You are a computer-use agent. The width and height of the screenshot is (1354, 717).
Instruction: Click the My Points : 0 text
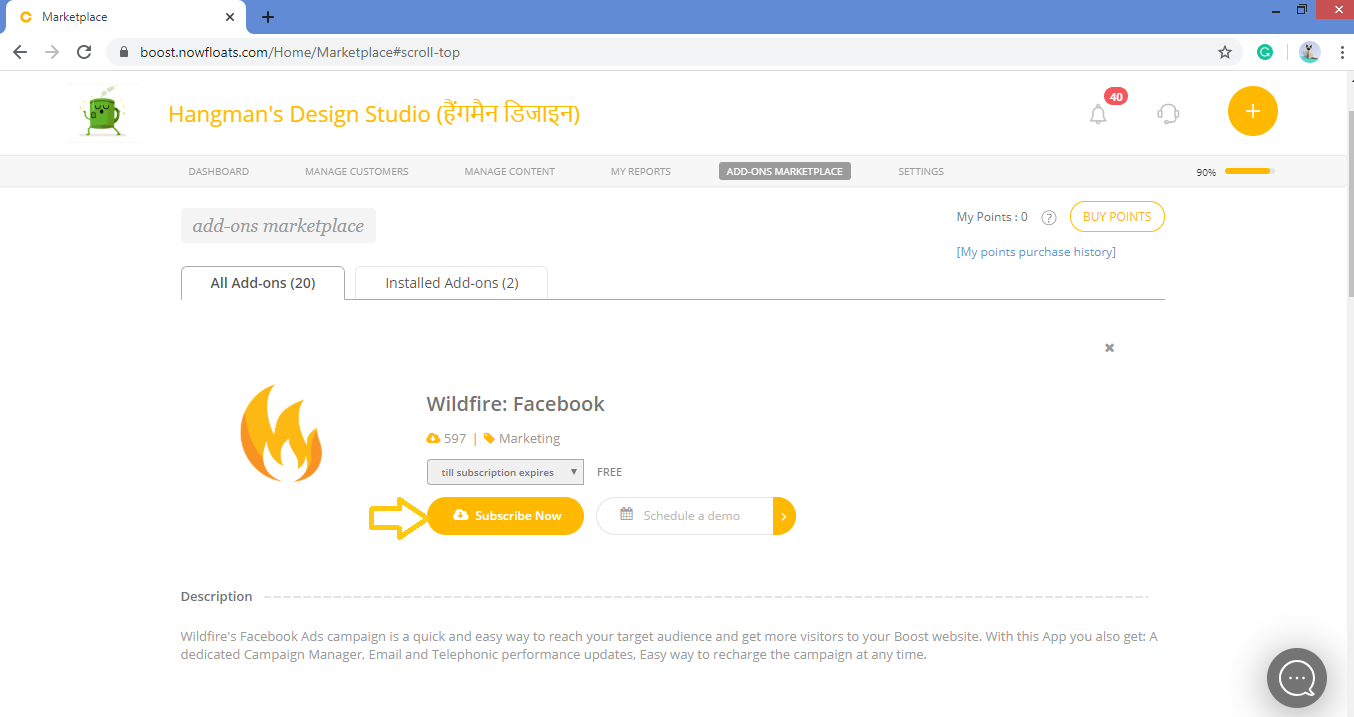point(992,217)
